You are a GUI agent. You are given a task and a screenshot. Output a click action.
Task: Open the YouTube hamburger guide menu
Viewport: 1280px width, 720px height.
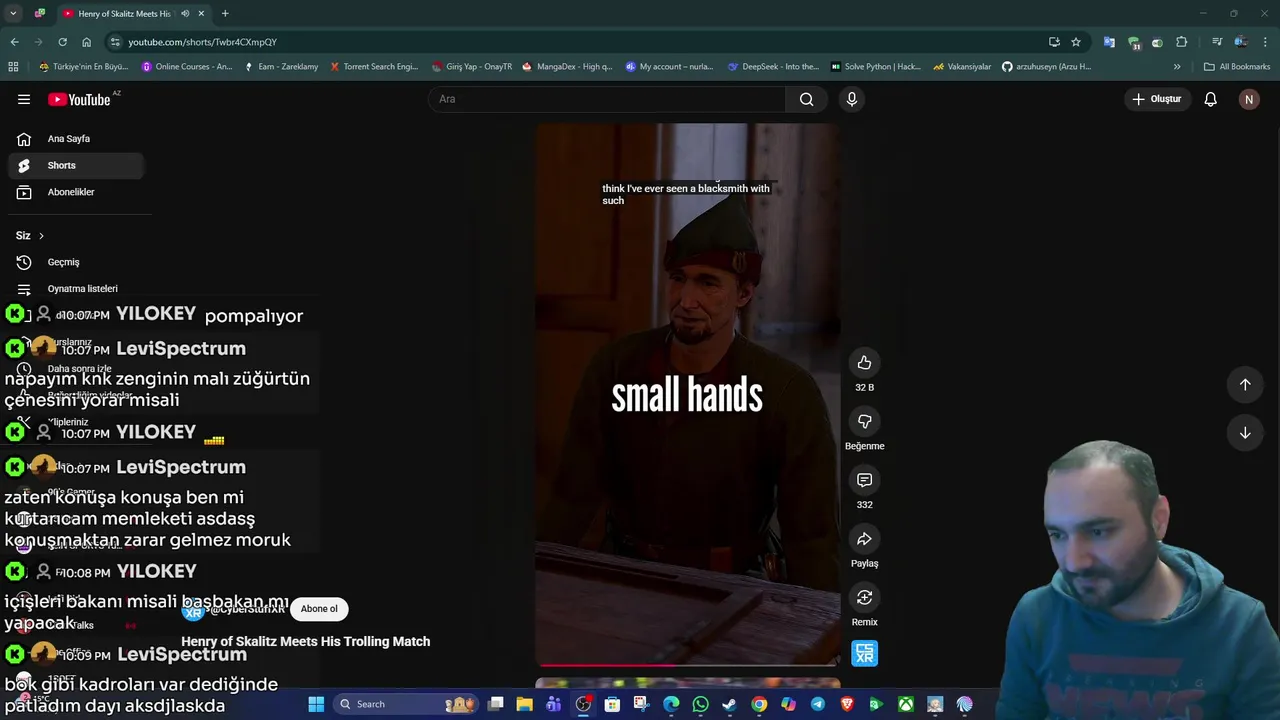tap(24, 99)
